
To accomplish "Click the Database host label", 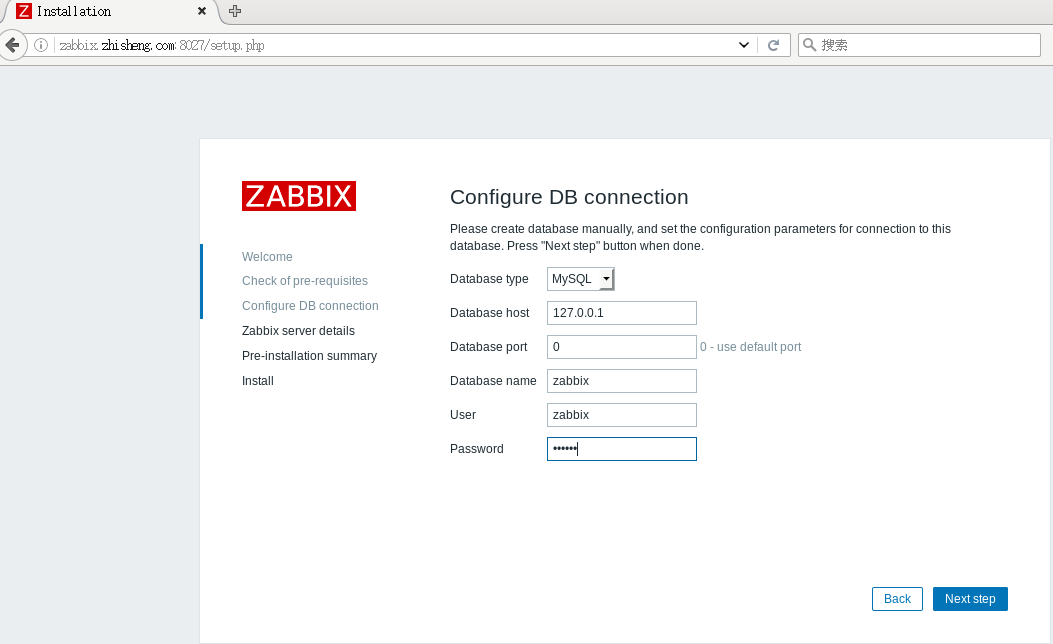I will click(x=490, y=313).
